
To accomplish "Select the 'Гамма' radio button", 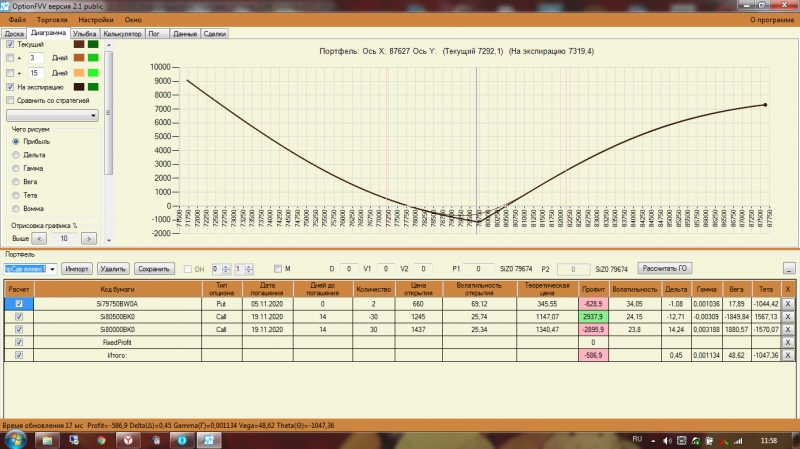I will [16, 168].
